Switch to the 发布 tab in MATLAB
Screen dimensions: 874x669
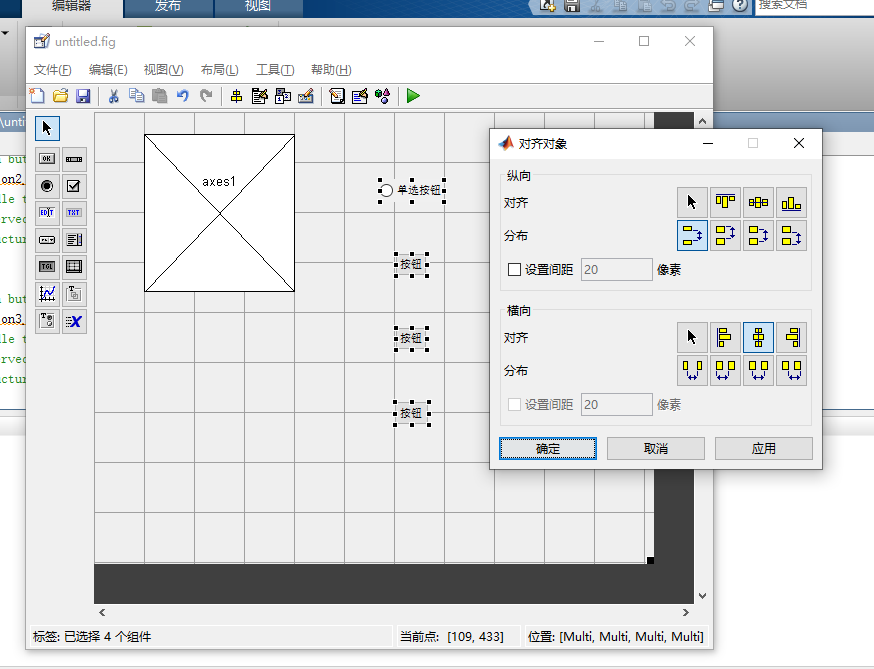click(x=168, y=7)
